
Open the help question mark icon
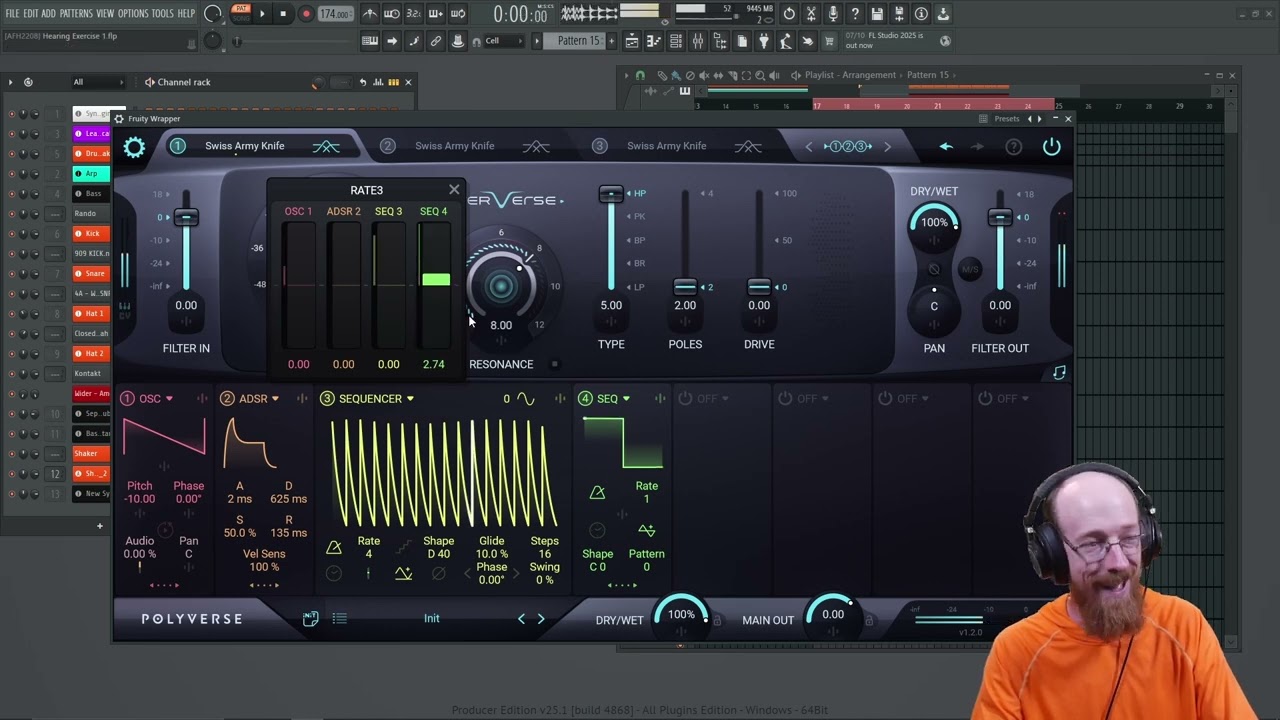pyautogui.click(x=855, y=14)
